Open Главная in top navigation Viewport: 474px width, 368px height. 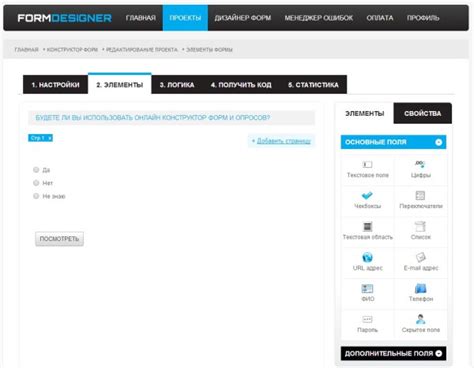click(x=141, y=18)
